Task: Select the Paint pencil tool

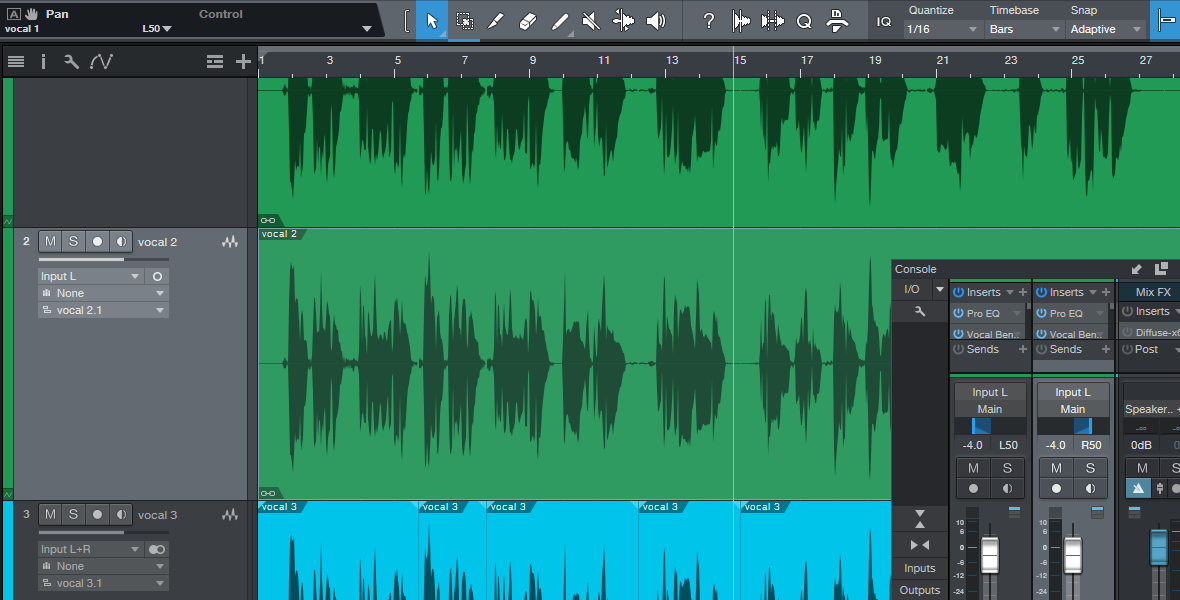Action: point(560,20)
